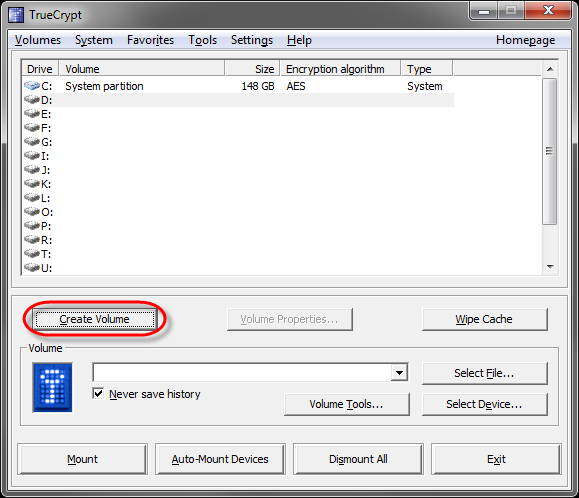Viewport: 579px width, 498px height.
Task: Click the Dismount All button
Action: [x=358, y=459]
